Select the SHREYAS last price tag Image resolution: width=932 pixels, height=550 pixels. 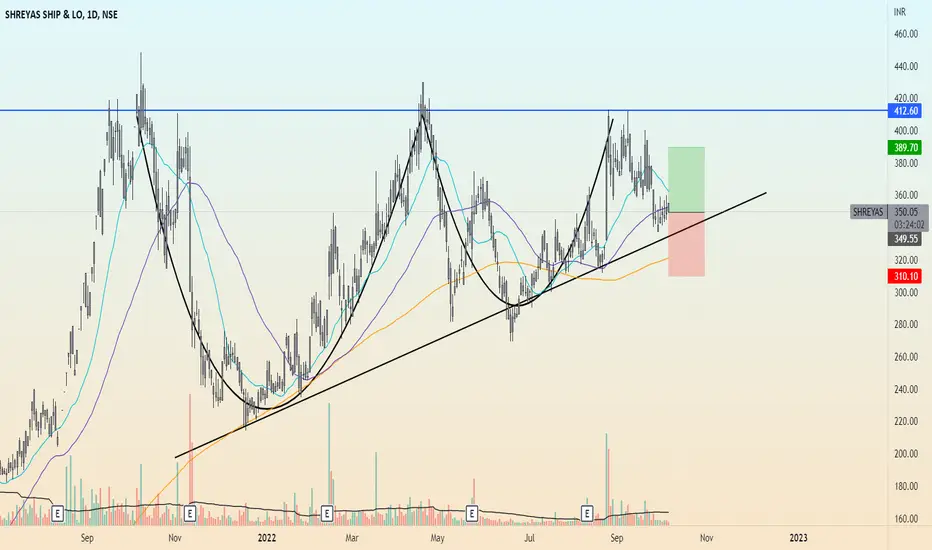point(868,212)
